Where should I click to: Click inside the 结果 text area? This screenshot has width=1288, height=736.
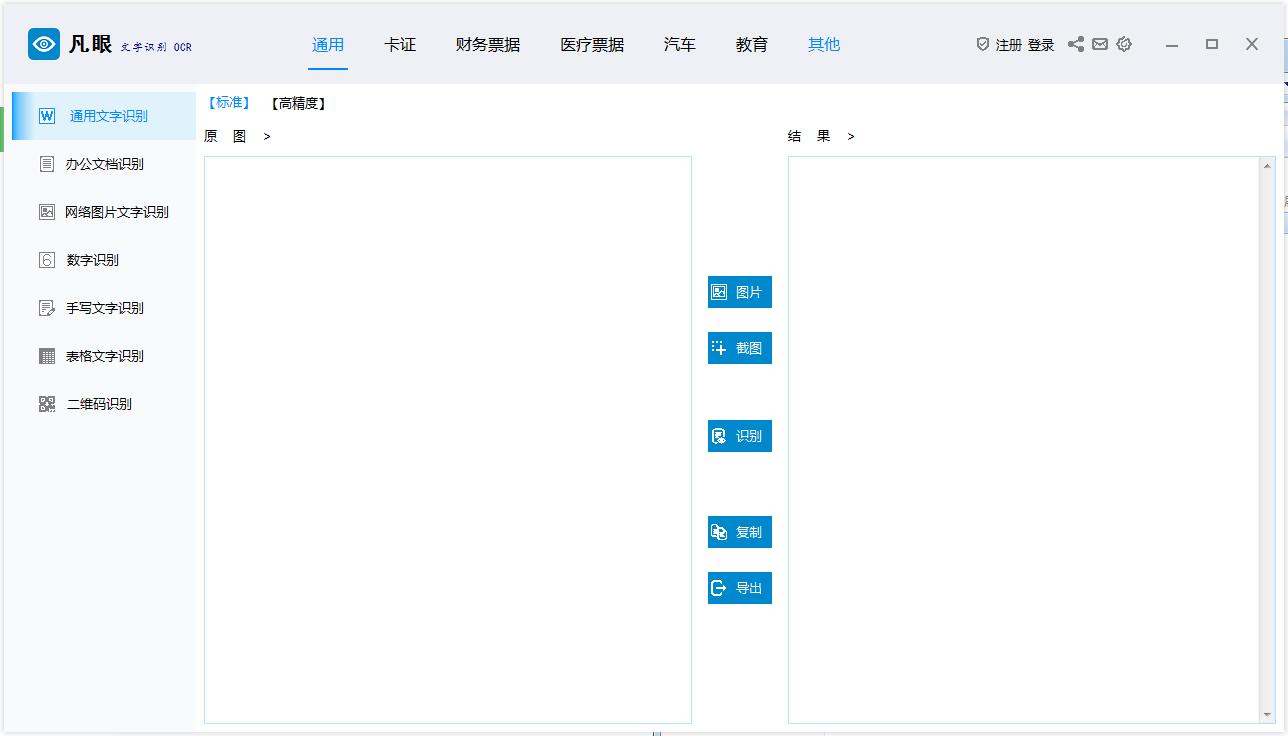pos(1024,440)
